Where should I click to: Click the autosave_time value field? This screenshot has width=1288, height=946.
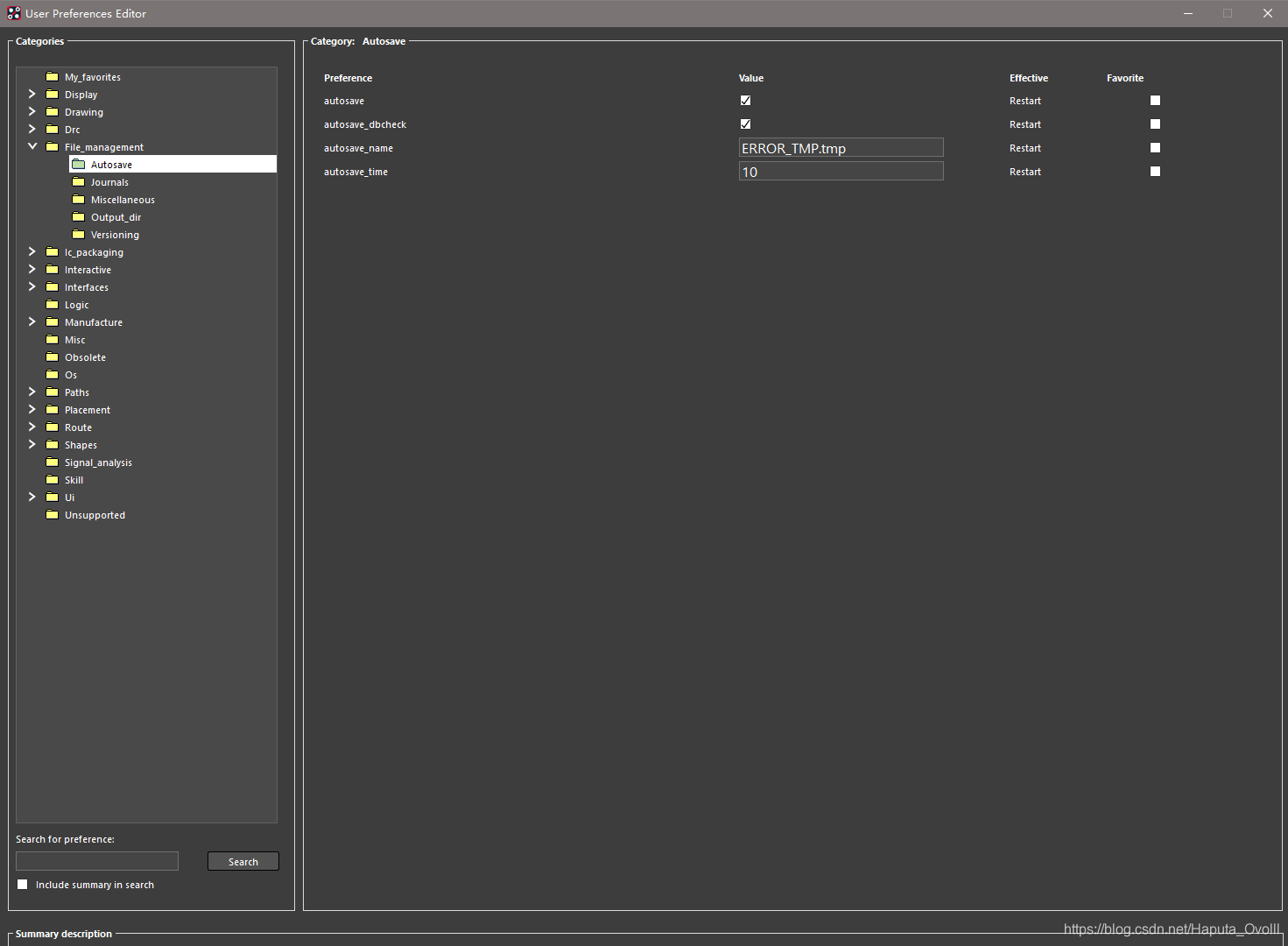[x=841, y=172]
